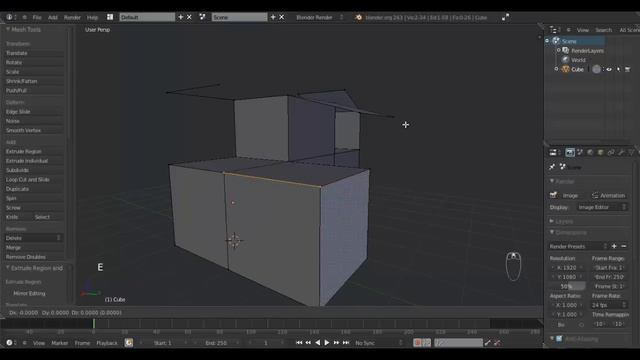Click the resolution percentage 50% slider

pos(568,287)
